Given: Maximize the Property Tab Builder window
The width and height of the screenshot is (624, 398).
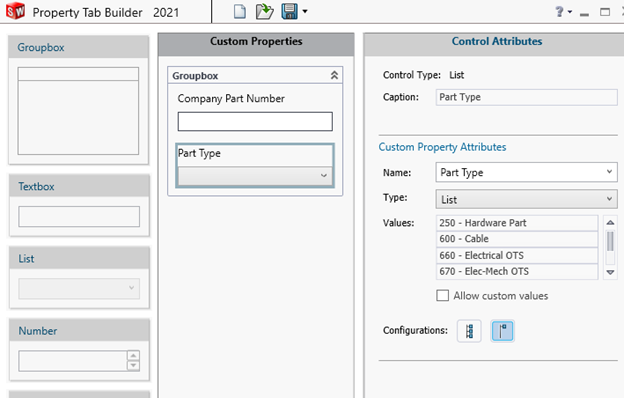Looking at the screenshot, I should (605, 12).
